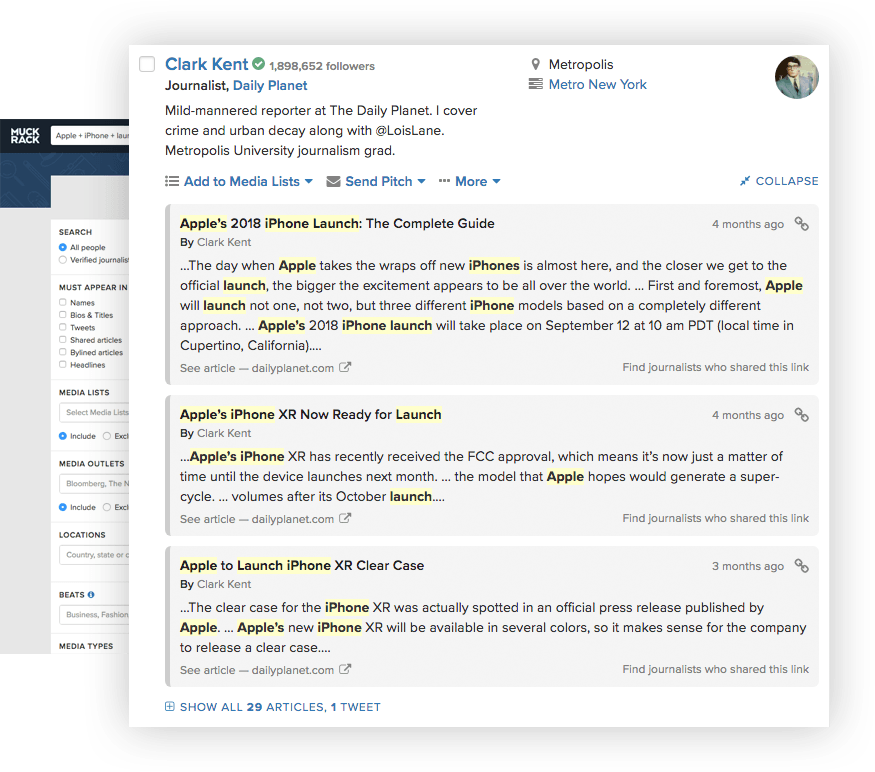Click the collapse arrows icon

[x=745, y=181]
